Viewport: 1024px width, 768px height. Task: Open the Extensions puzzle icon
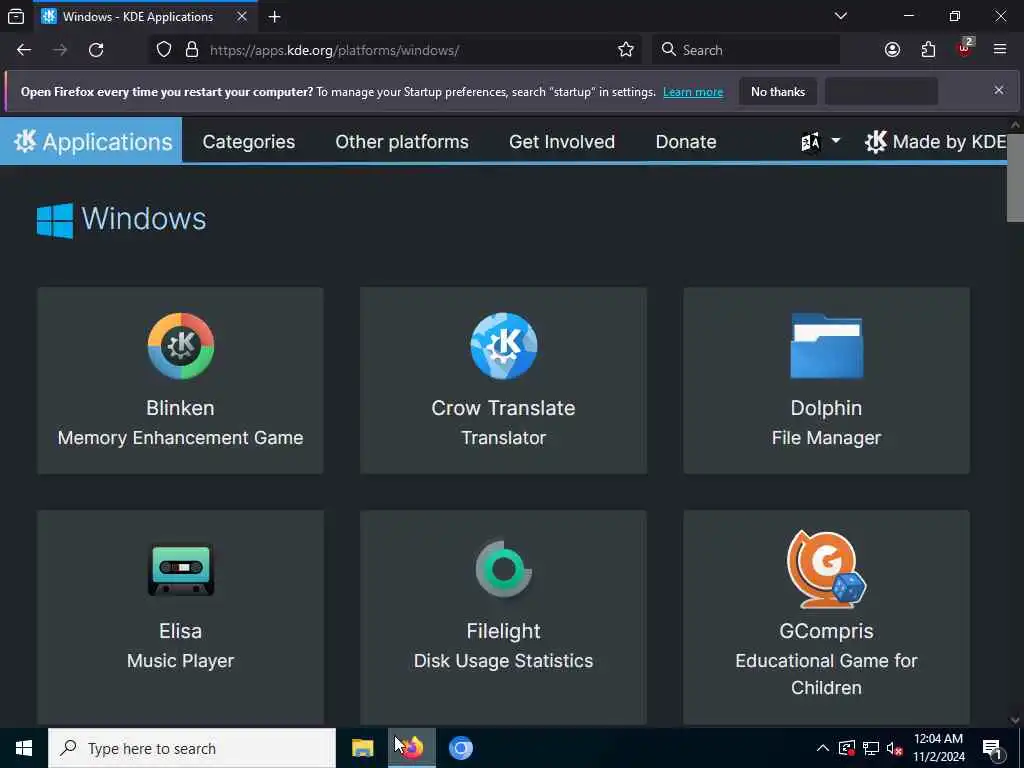pos(928,50)
